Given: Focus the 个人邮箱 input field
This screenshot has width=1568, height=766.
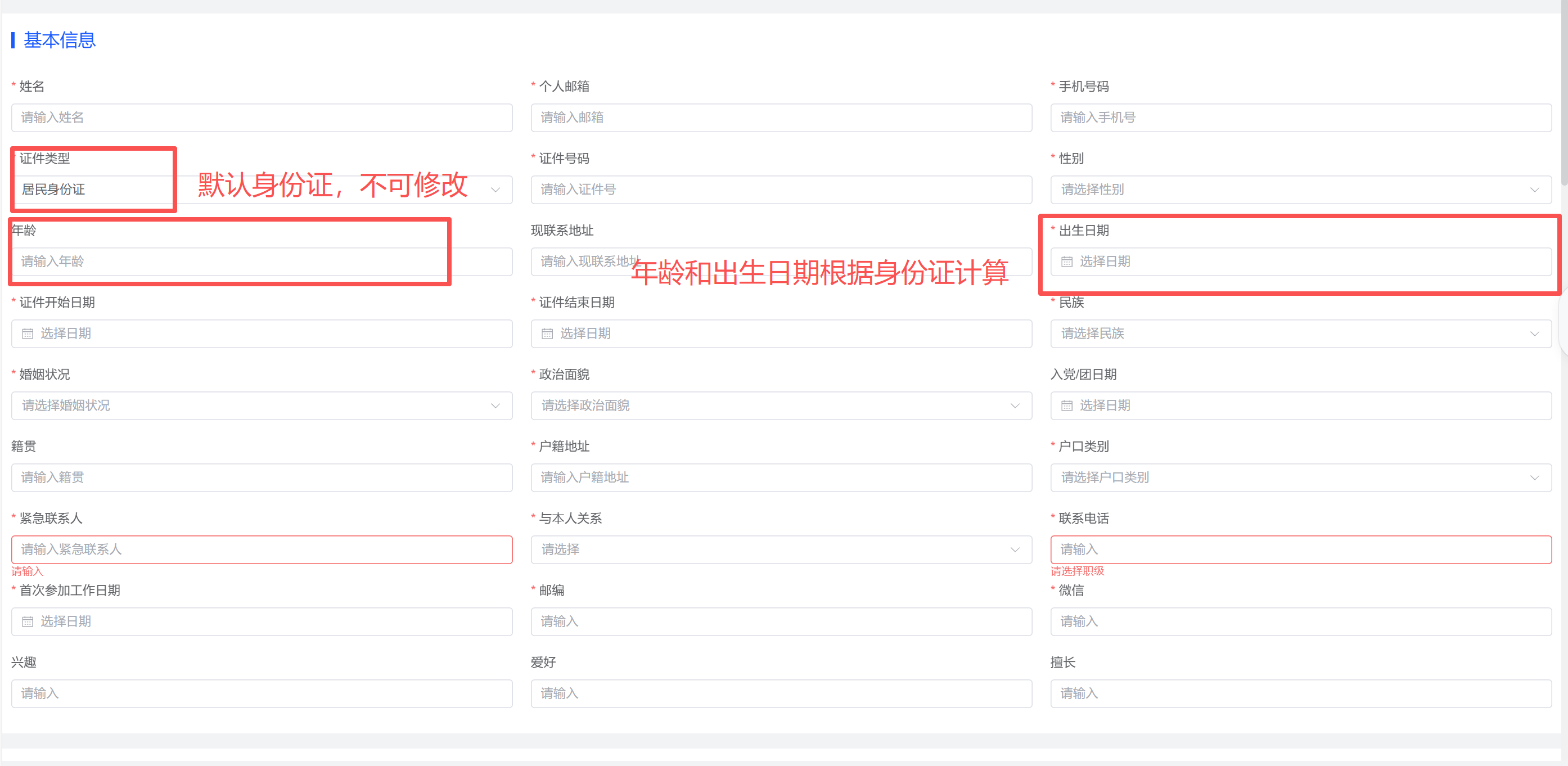Looking at the screenshot, I should click(781, 118).
